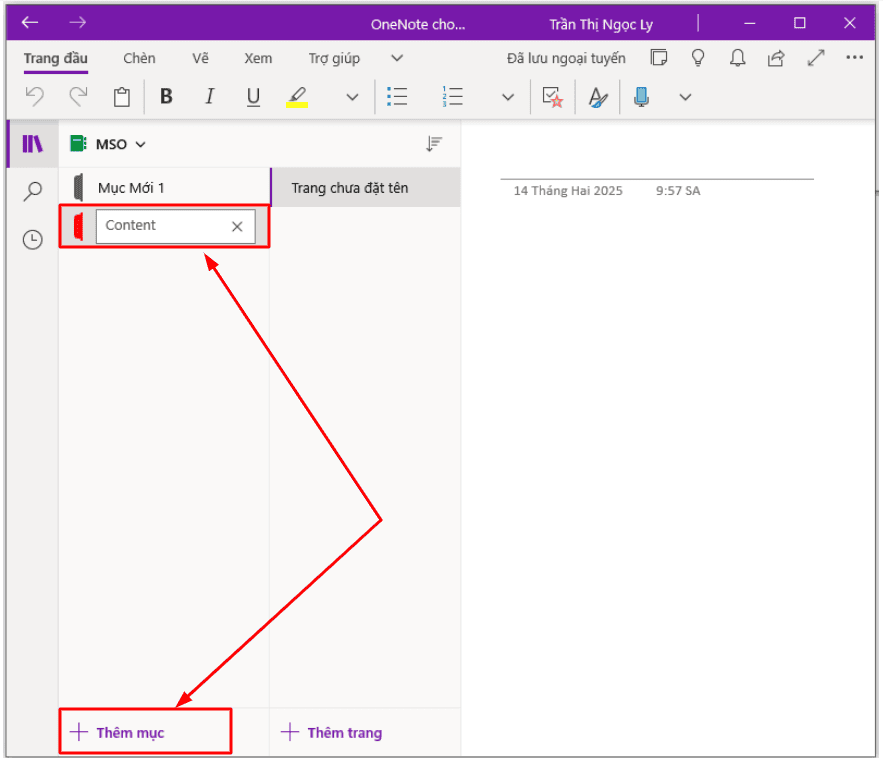Insert a bulleted list
883x761 pixels.
pos(397,97)
